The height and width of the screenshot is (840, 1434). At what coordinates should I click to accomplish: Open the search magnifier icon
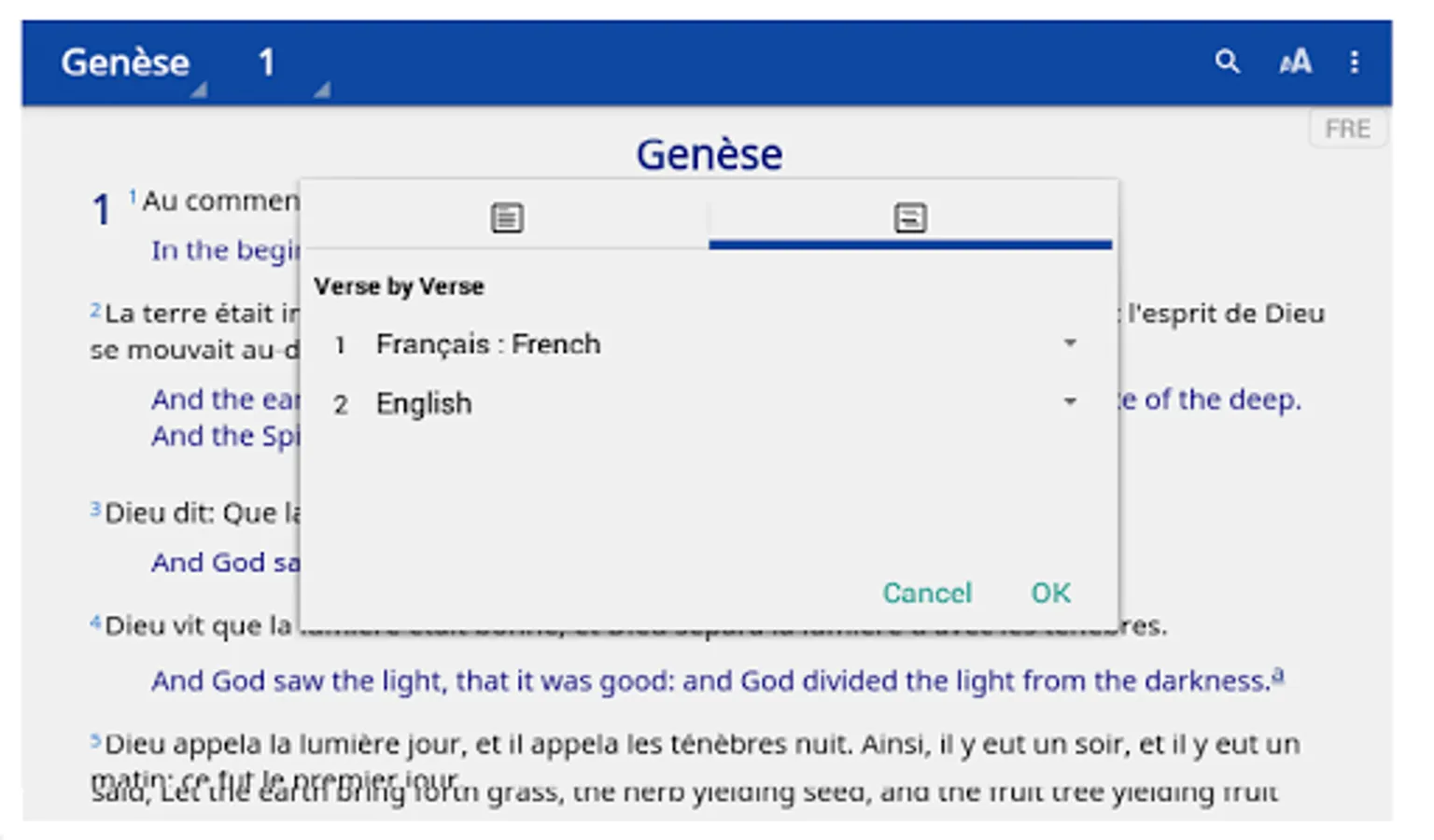pos(1227,63)
